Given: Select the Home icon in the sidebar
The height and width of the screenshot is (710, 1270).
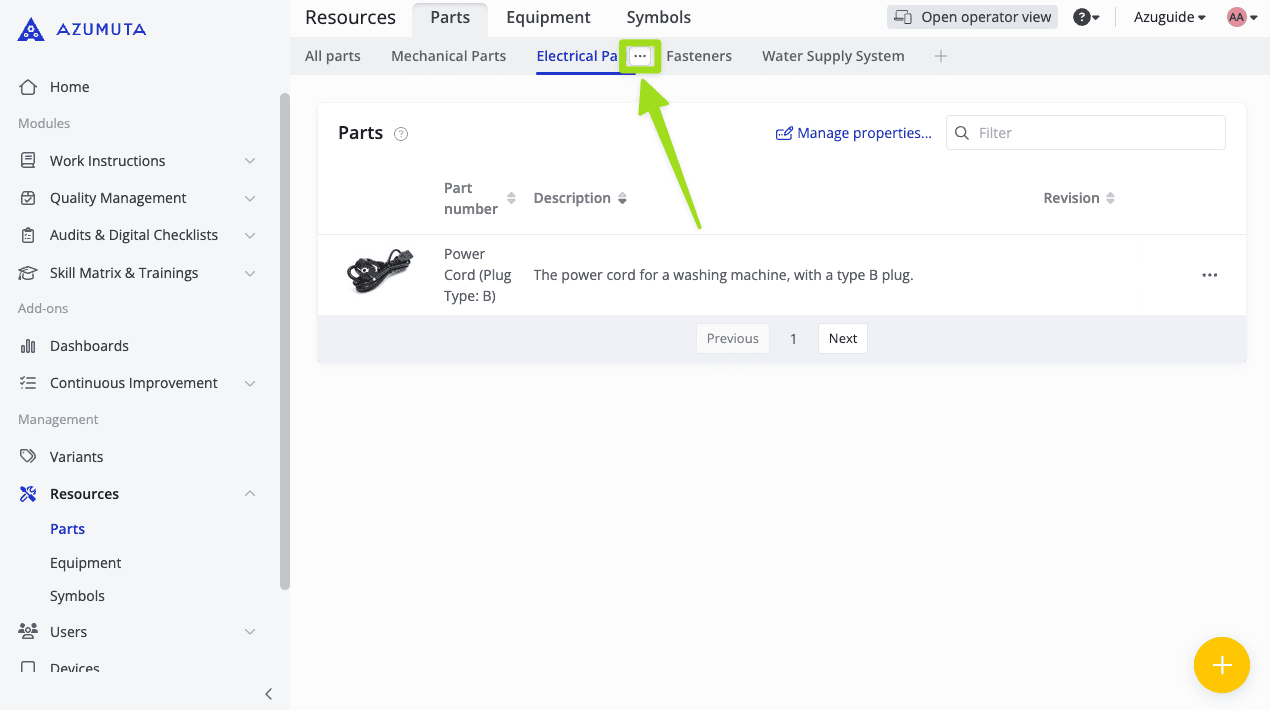Looking at the screenshot, I should pos(30,87).
